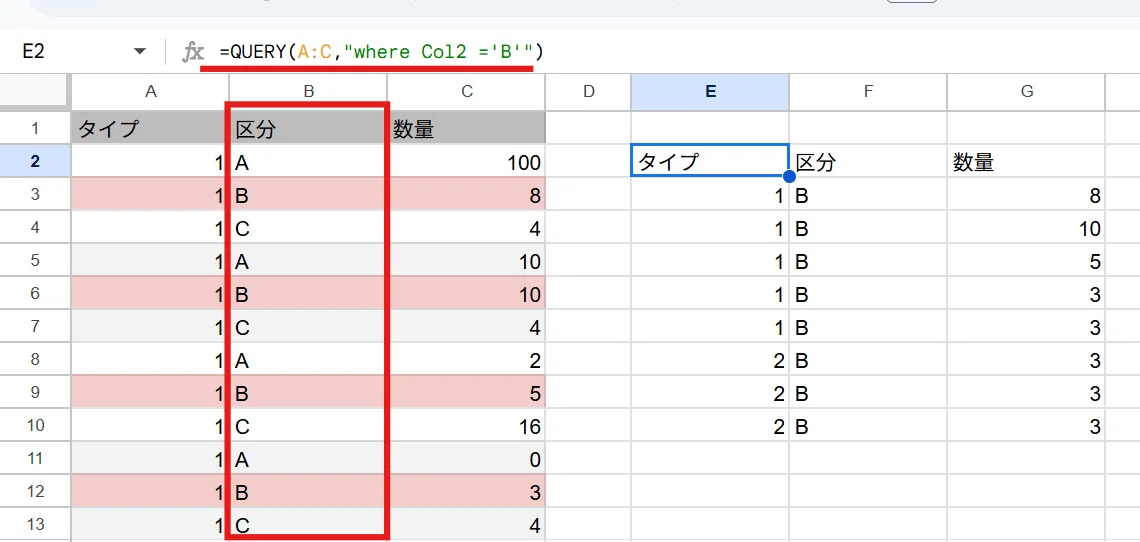Click the 数量 header cell in column C
Image resolution: width=1140 pixels, height=542 pixels.
(467, 128)
